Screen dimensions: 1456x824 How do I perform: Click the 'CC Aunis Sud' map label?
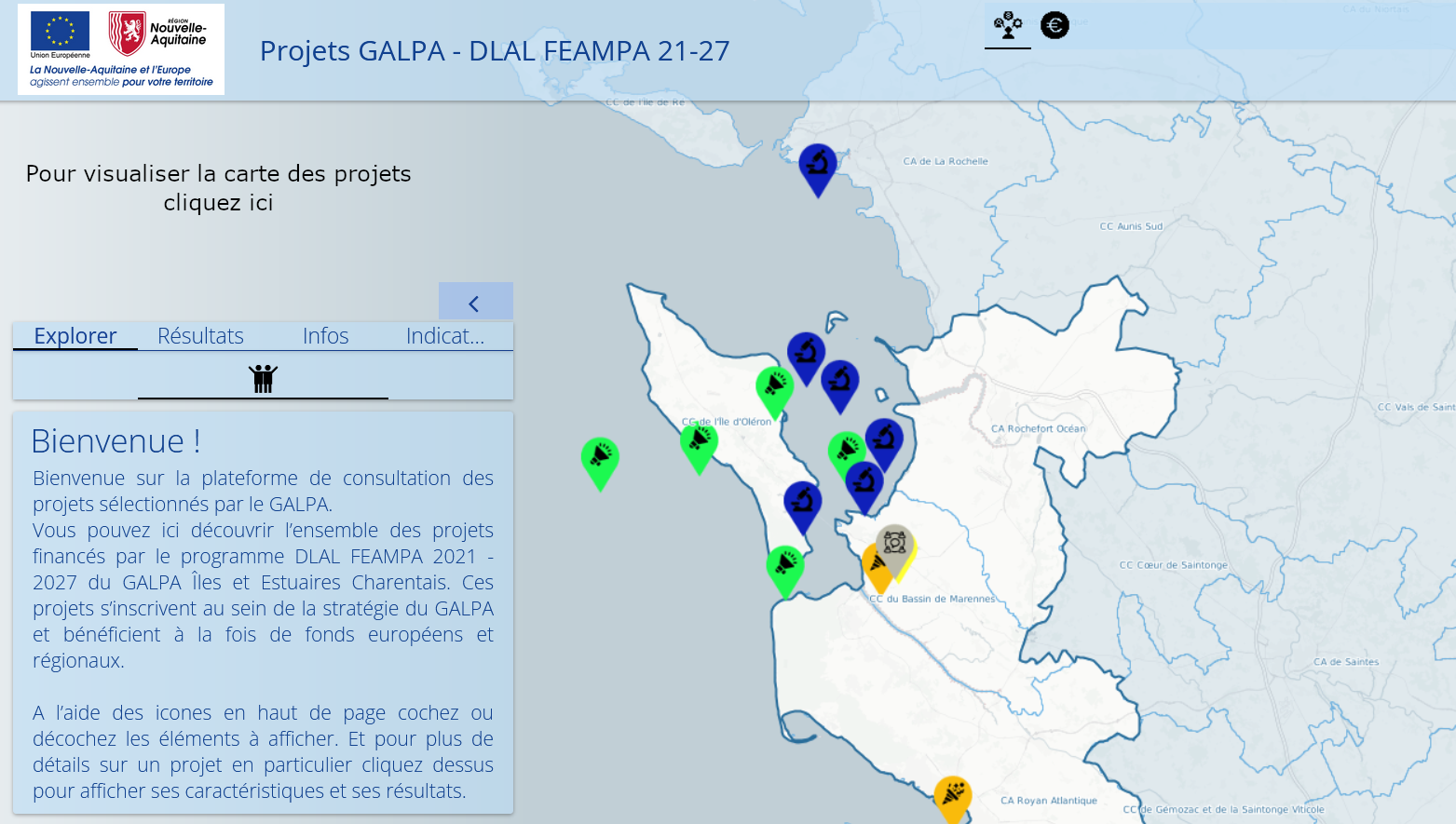pyautogui.click(x=1131, y=226)
